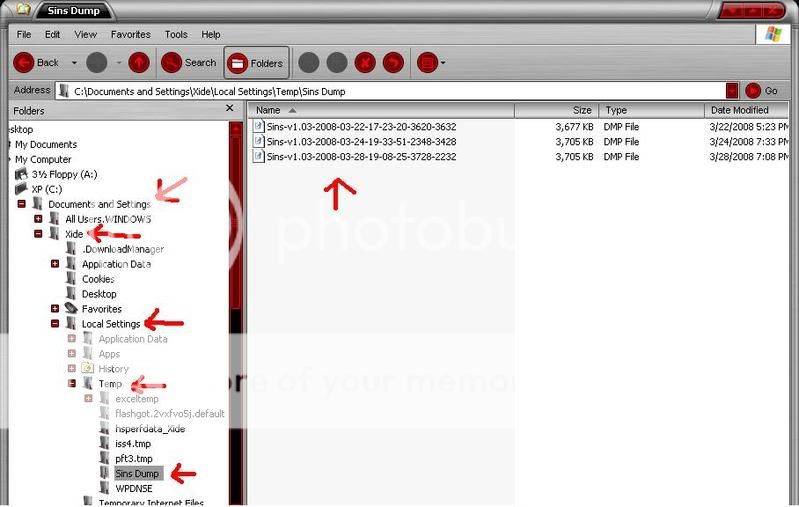This screenshot has height=507, width=799.
Task: Open the Search pane
Action: (189, 63)
